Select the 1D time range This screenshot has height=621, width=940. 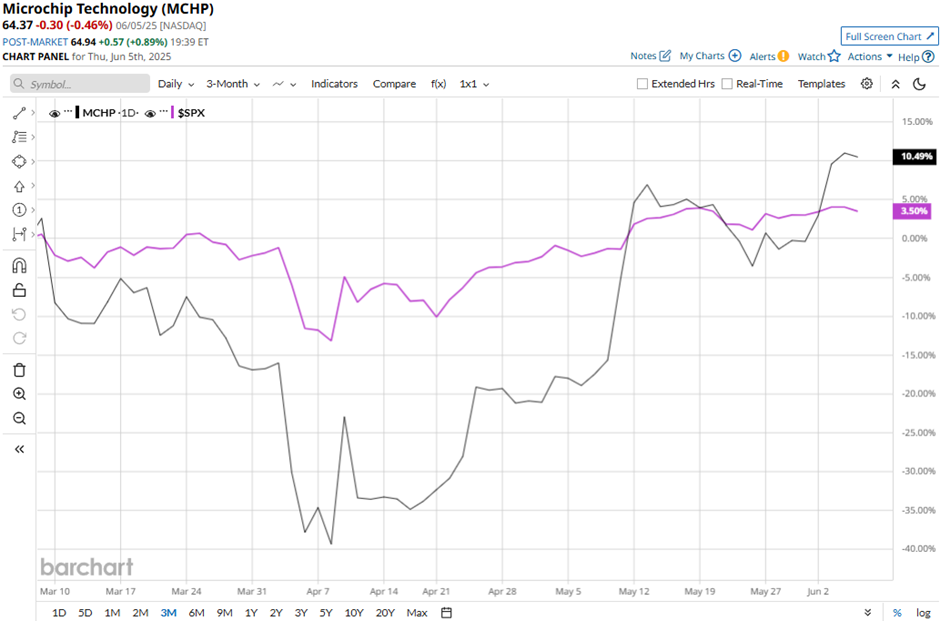click(59, 613)
